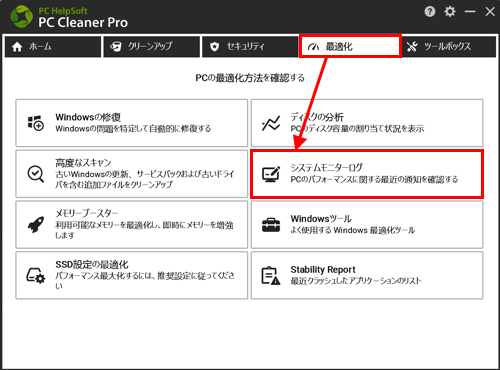Click the advanced scan magnifier icon

[x=36, y=174]
